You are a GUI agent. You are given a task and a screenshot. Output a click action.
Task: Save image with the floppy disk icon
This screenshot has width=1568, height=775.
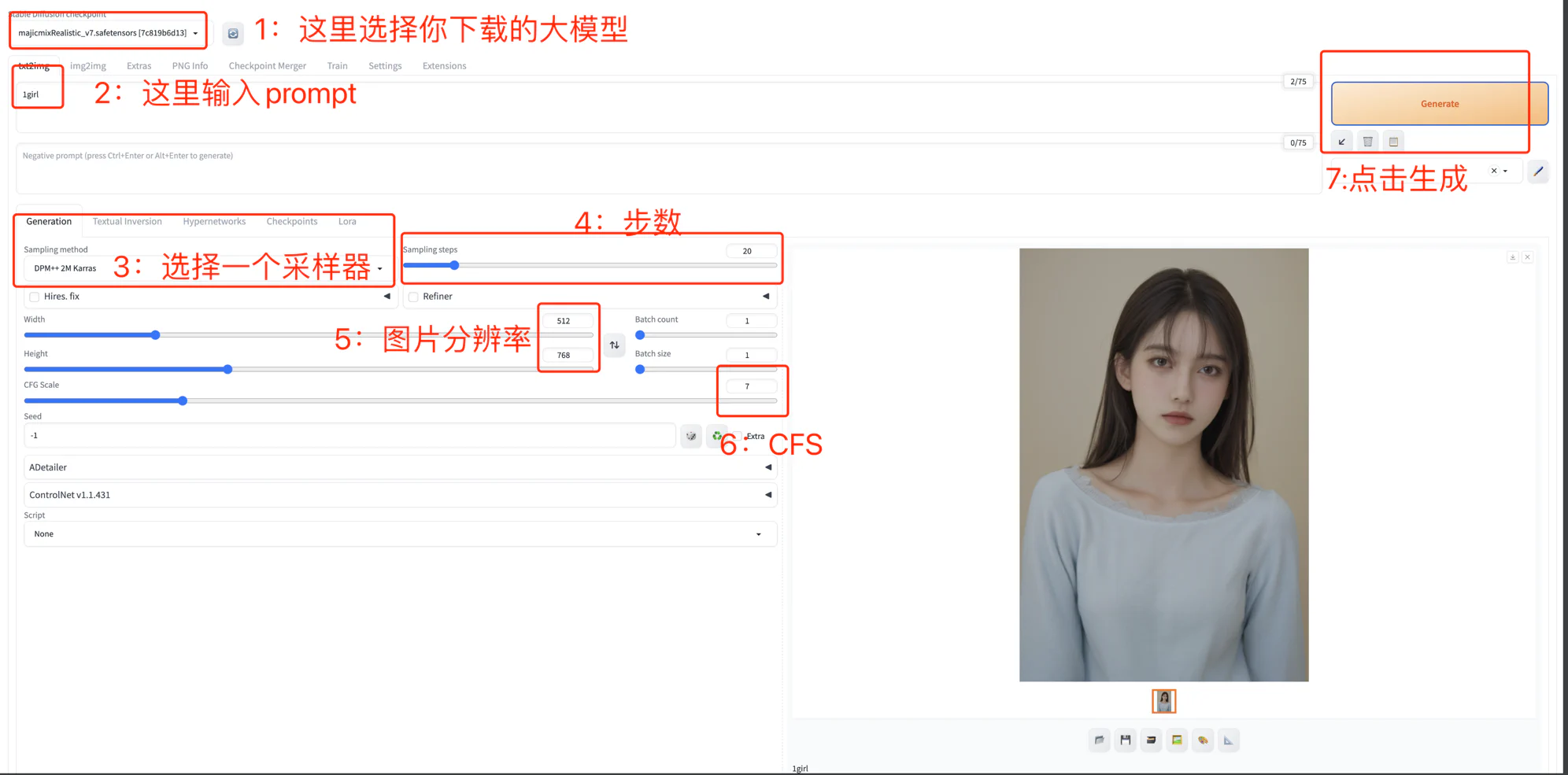[x=1125, y=740]
